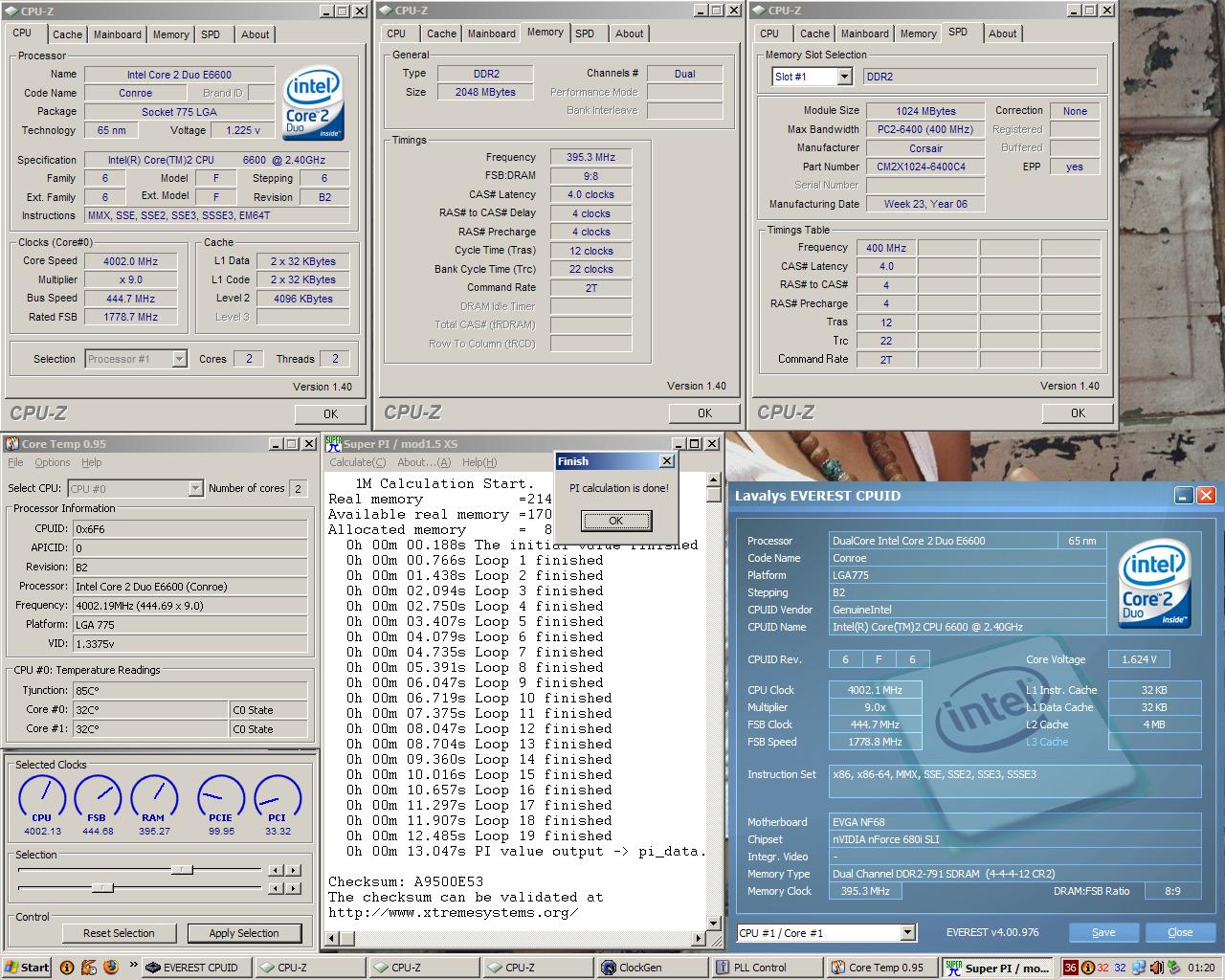Click the Core Voltage 1.624 V field in EVEREST
The height and width of the screenshot is (980, 1225).
coord(1139,659)
